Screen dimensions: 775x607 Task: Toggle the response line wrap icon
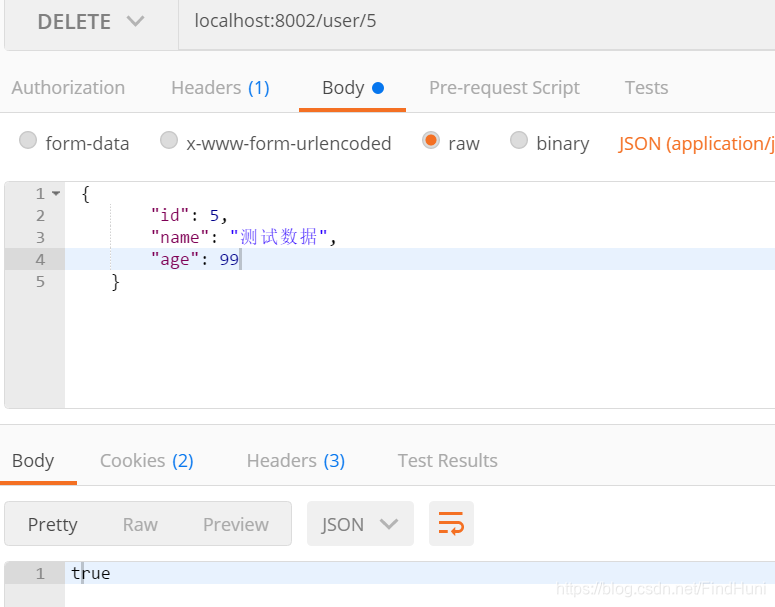pyautogui.click(x=451, y=523)
